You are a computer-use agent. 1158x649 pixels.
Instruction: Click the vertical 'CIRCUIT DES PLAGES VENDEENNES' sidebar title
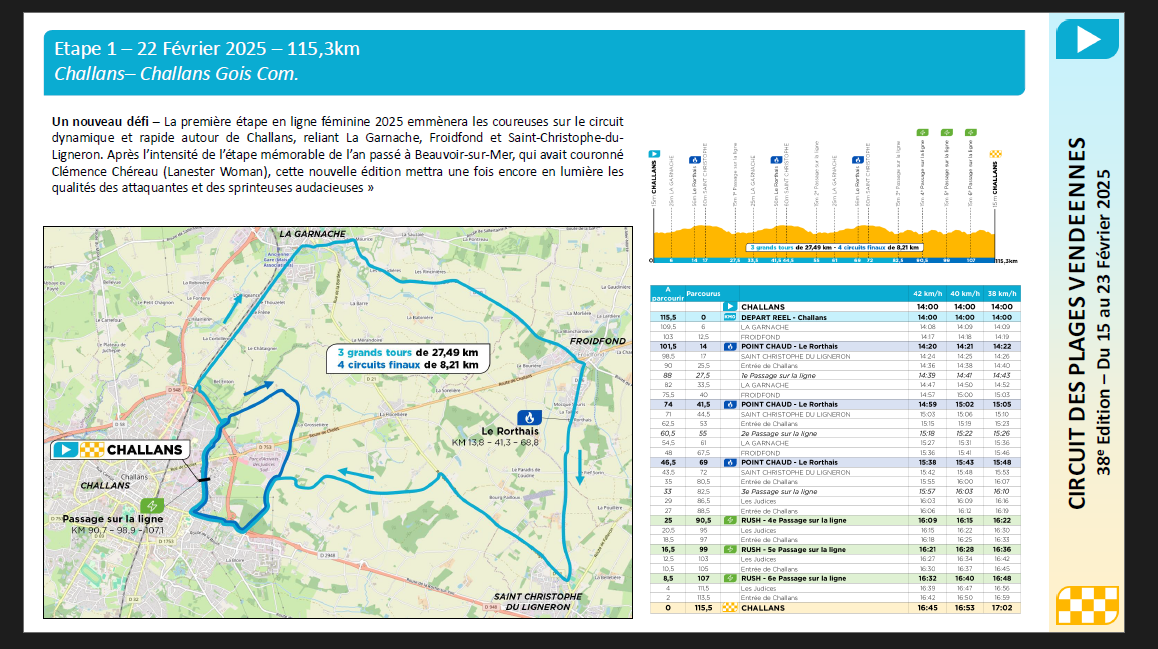point(1078,323)
